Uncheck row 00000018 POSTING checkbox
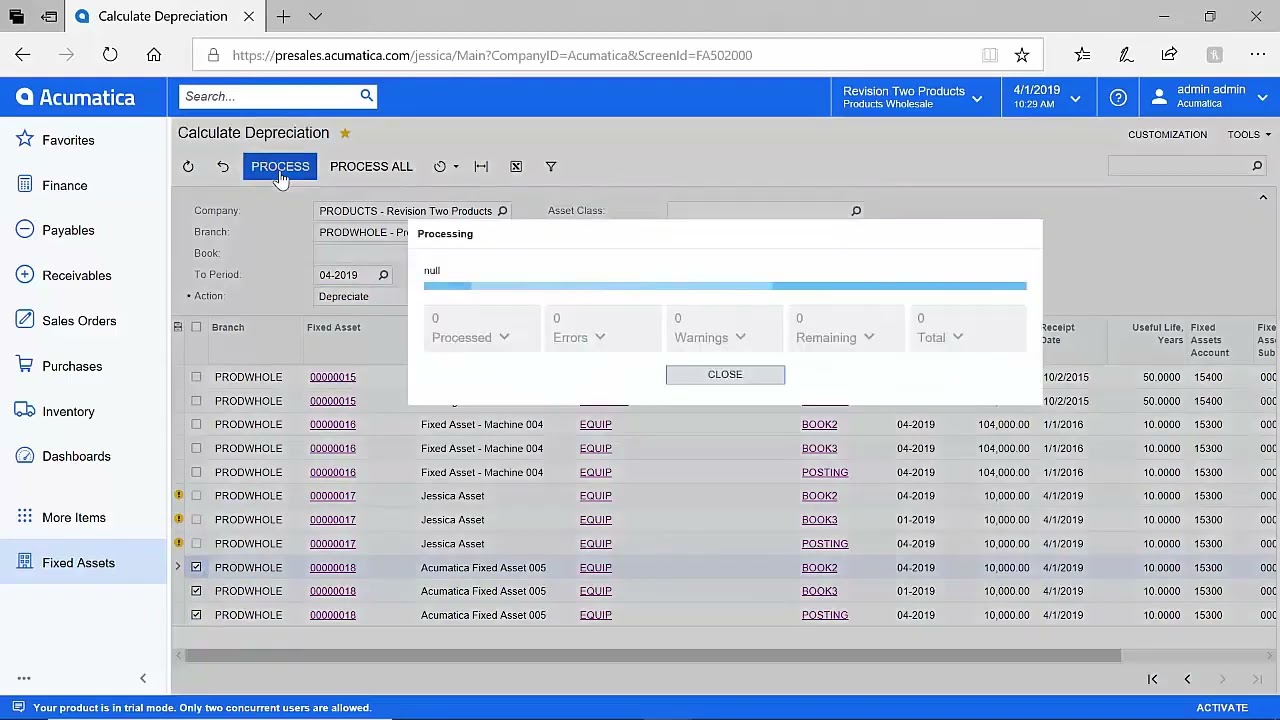This screenshot has width=1280, height=720. point(196,615)
